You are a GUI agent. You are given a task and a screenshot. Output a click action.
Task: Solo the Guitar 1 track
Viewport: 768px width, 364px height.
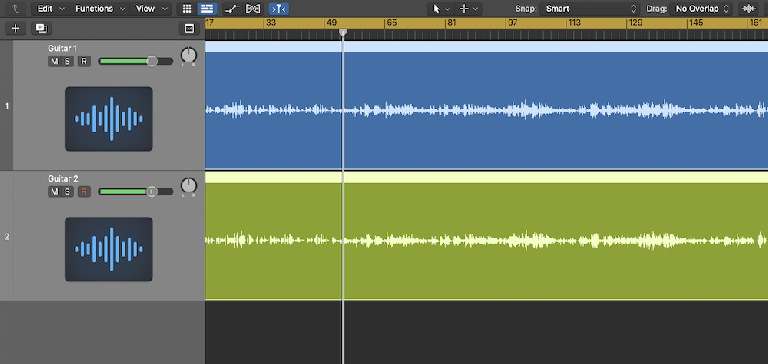tap(67, 61)
